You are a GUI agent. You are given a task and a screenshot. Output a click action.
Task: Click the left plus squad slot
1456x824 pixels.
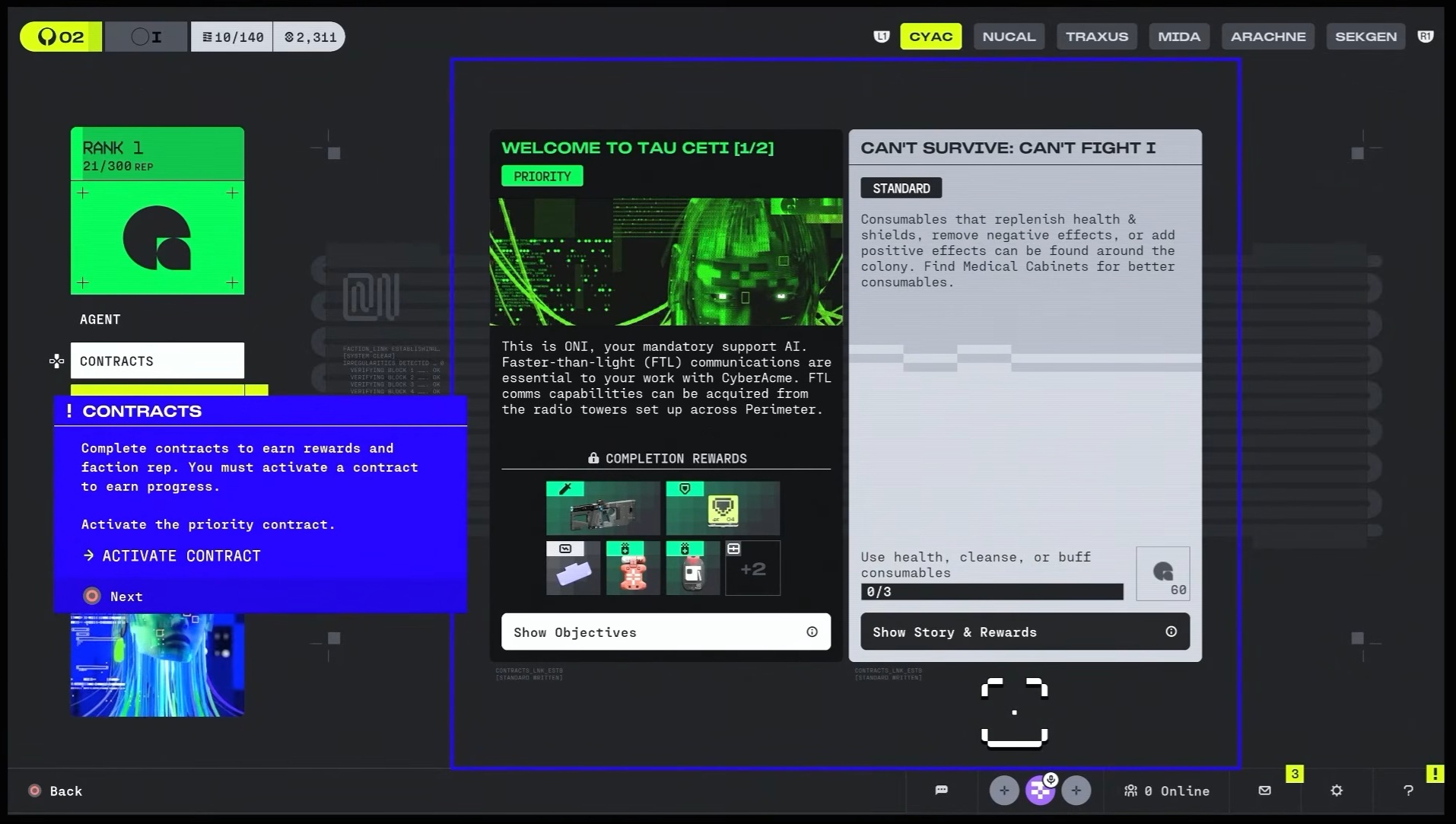pyautogui.click(x=1004, y=791)
